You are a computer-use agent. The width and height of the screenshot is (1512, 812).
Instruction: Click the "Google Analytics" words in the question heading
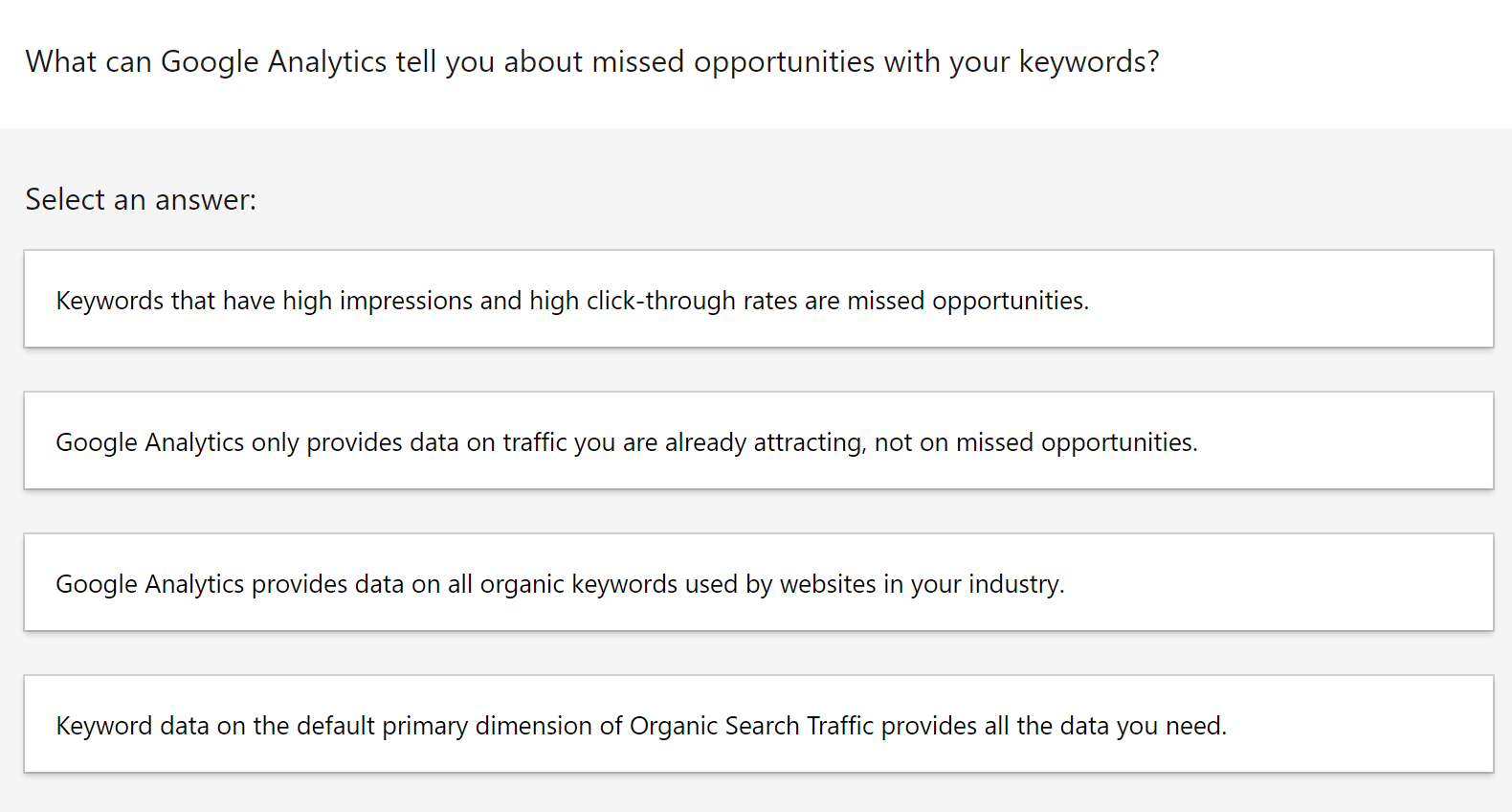[274, 62]
